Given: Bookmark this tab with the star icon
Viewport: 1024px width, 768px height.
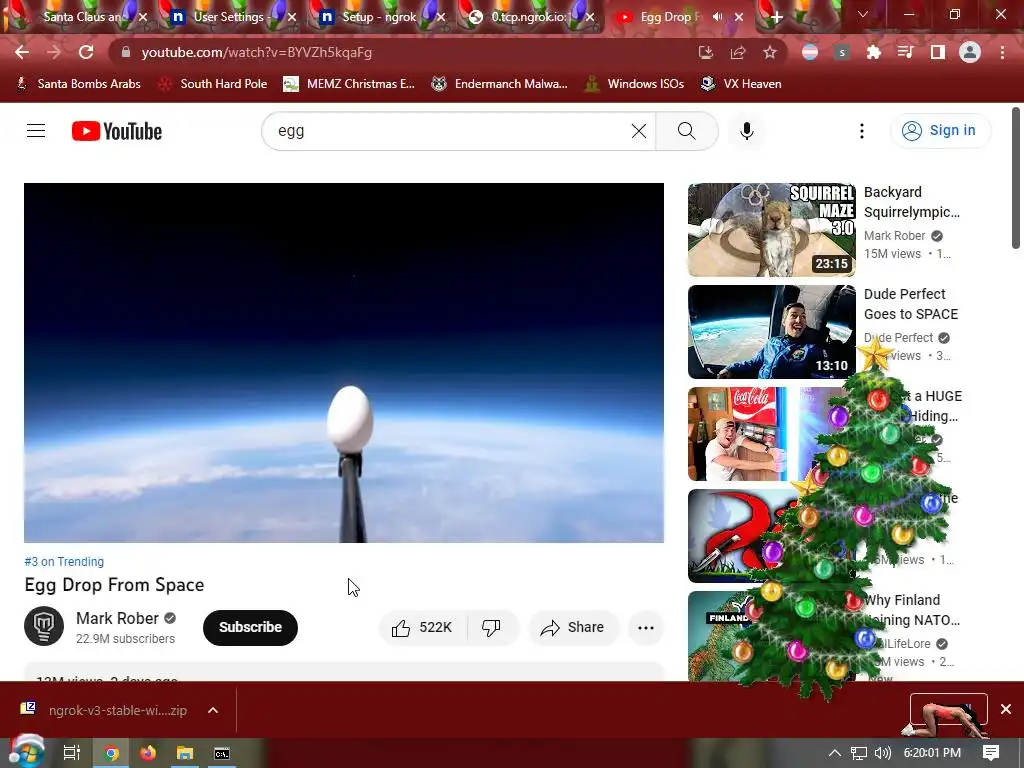Looking at the screenshot, I should (770, 52).
